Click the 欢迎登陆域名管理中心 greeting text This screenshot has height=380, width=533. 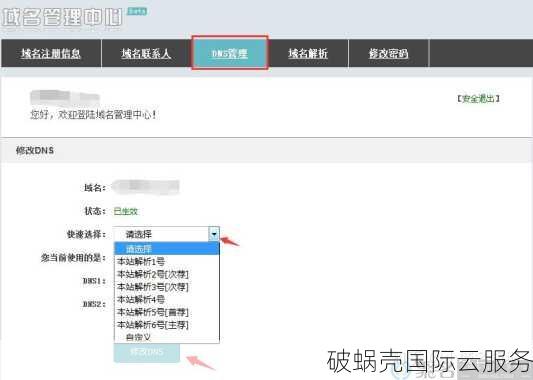point(93,115)
